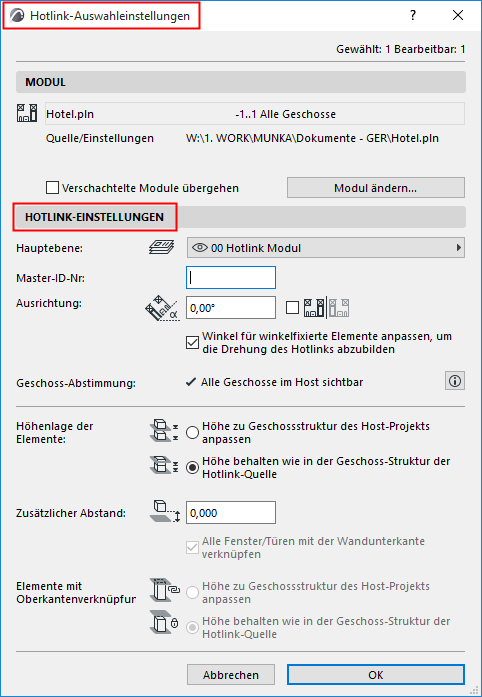The image size is (482, 697).
Task: Click the -1..1 Alle Geschosse text
Action: 285,115
